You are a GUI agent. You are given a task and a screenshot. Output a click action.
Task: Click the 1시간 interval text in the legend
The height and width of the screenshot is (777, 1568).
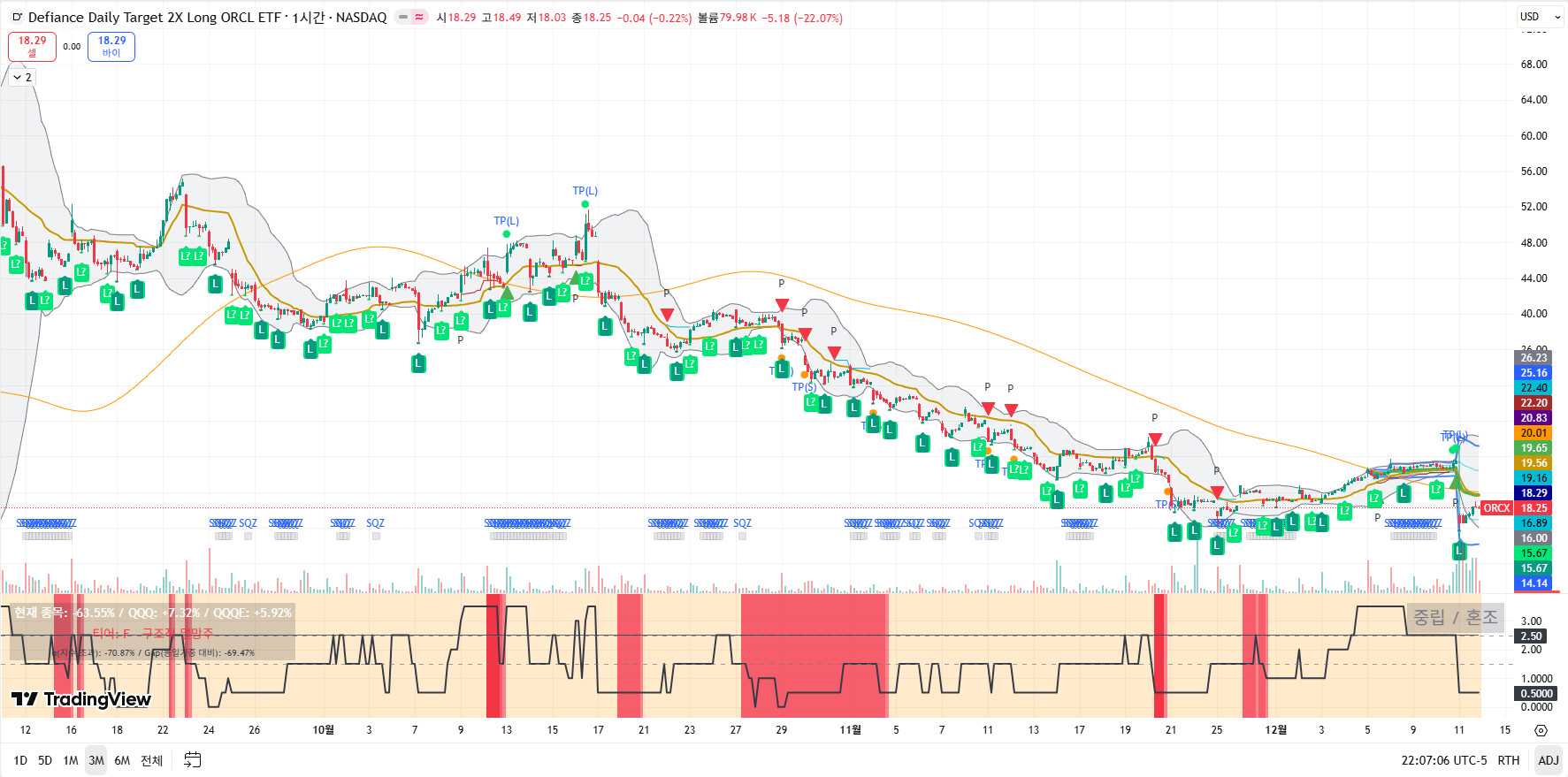pos(309,18)
